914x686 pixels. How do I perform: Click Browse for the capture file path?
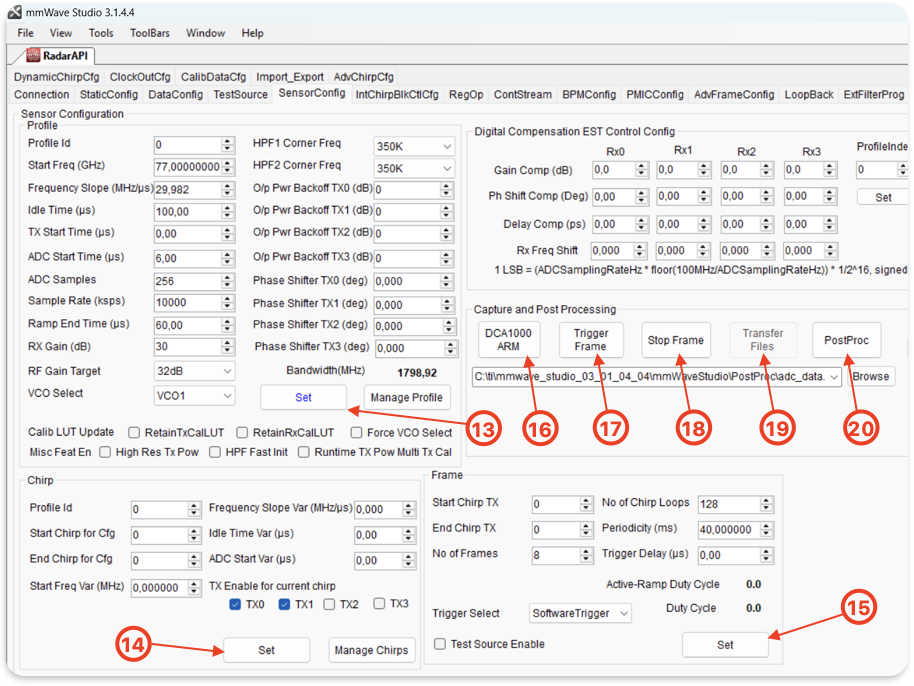click(871, 377)
